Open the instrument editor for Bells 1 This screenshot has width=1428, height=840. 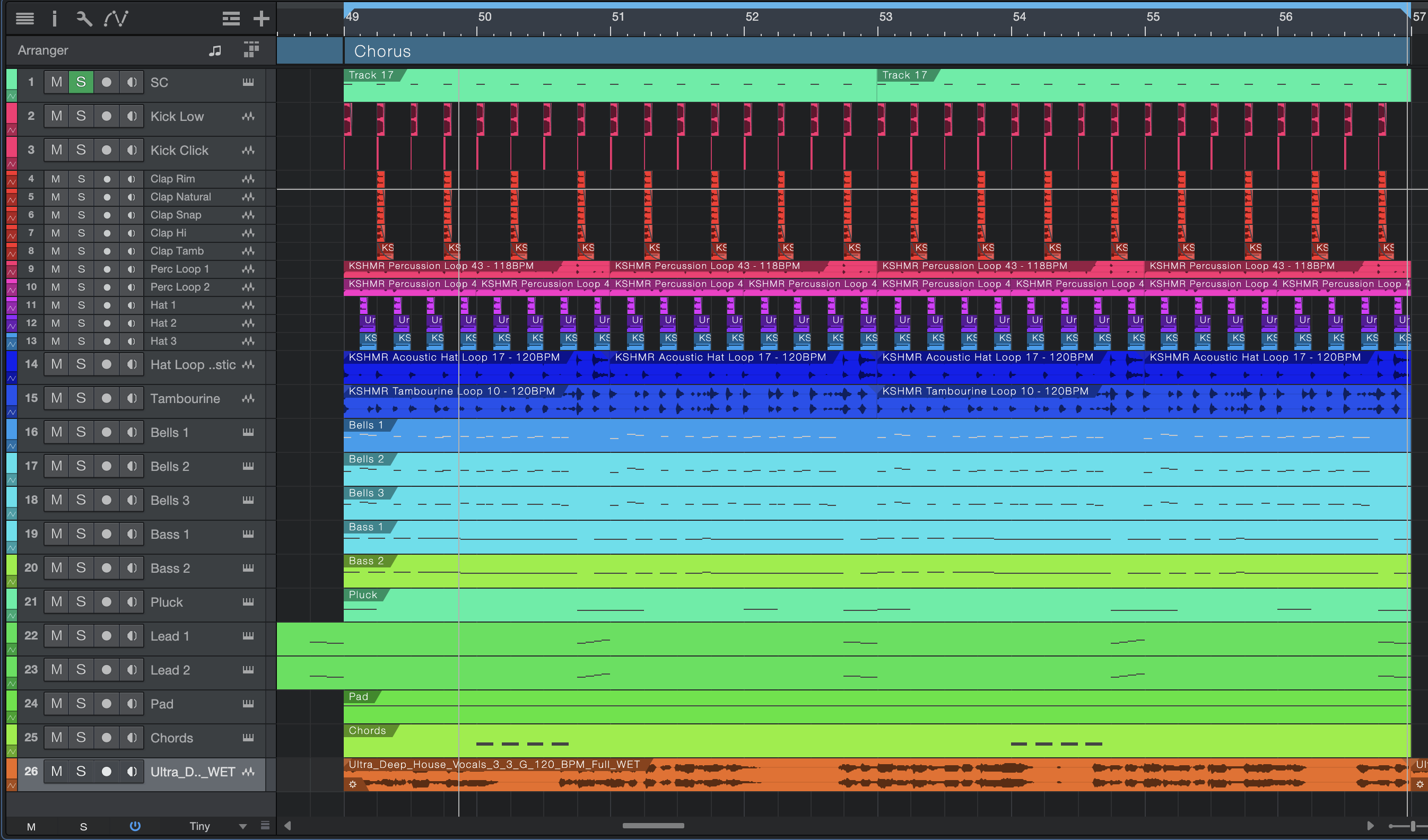coord(248,432)
